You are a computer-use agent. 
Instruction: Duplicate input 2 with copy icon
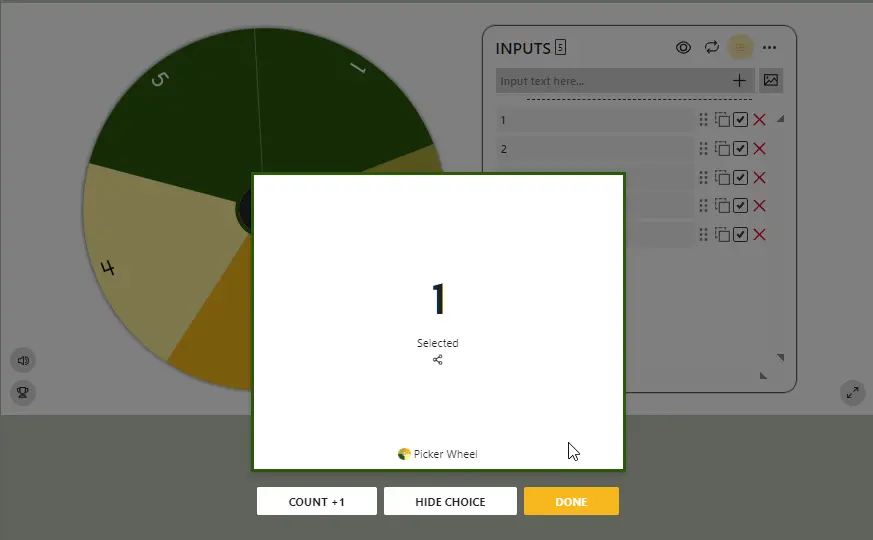(x=722, y=149)
